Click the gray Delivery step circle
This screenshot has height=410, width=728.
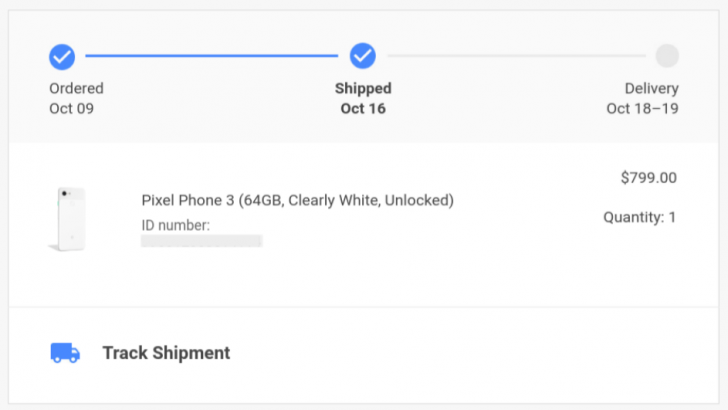pyautogui.click(x=666, y=55)
